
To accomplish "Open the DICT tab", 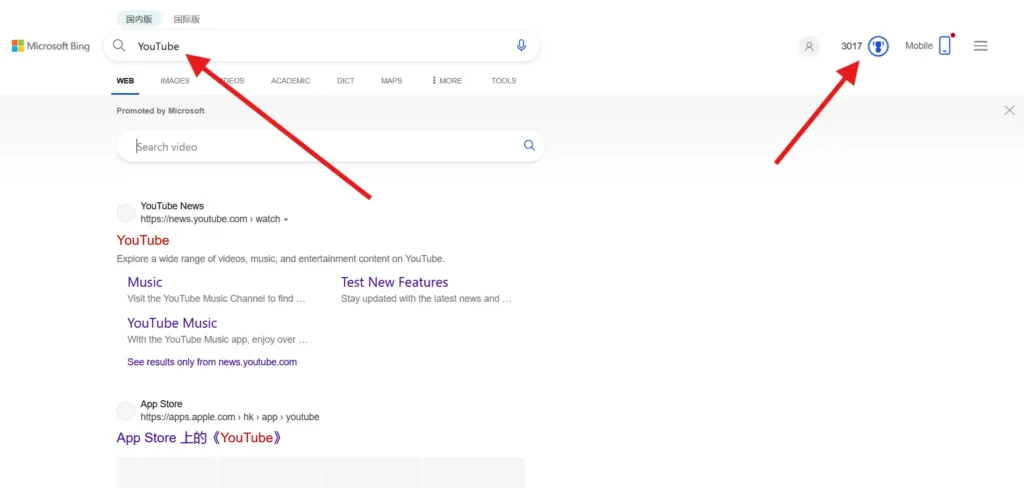I will (x=345, y=80).
